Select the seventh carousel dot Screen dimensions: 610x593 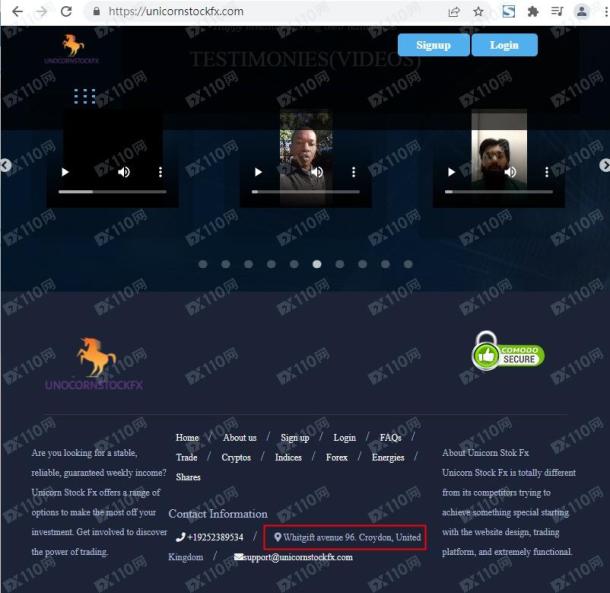(x=340, y=264)
